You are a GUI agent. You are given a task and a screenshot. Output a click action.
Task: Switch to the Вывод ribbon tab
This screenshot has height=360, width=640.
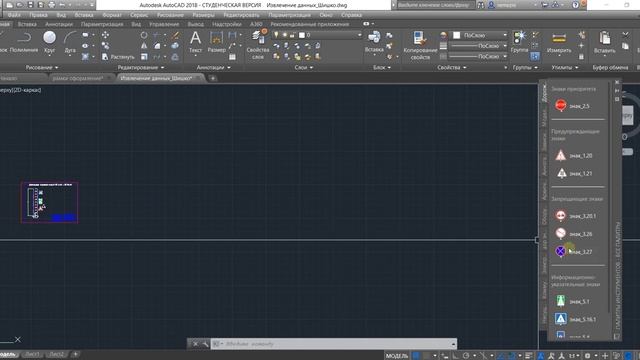[x=196, y=24]
